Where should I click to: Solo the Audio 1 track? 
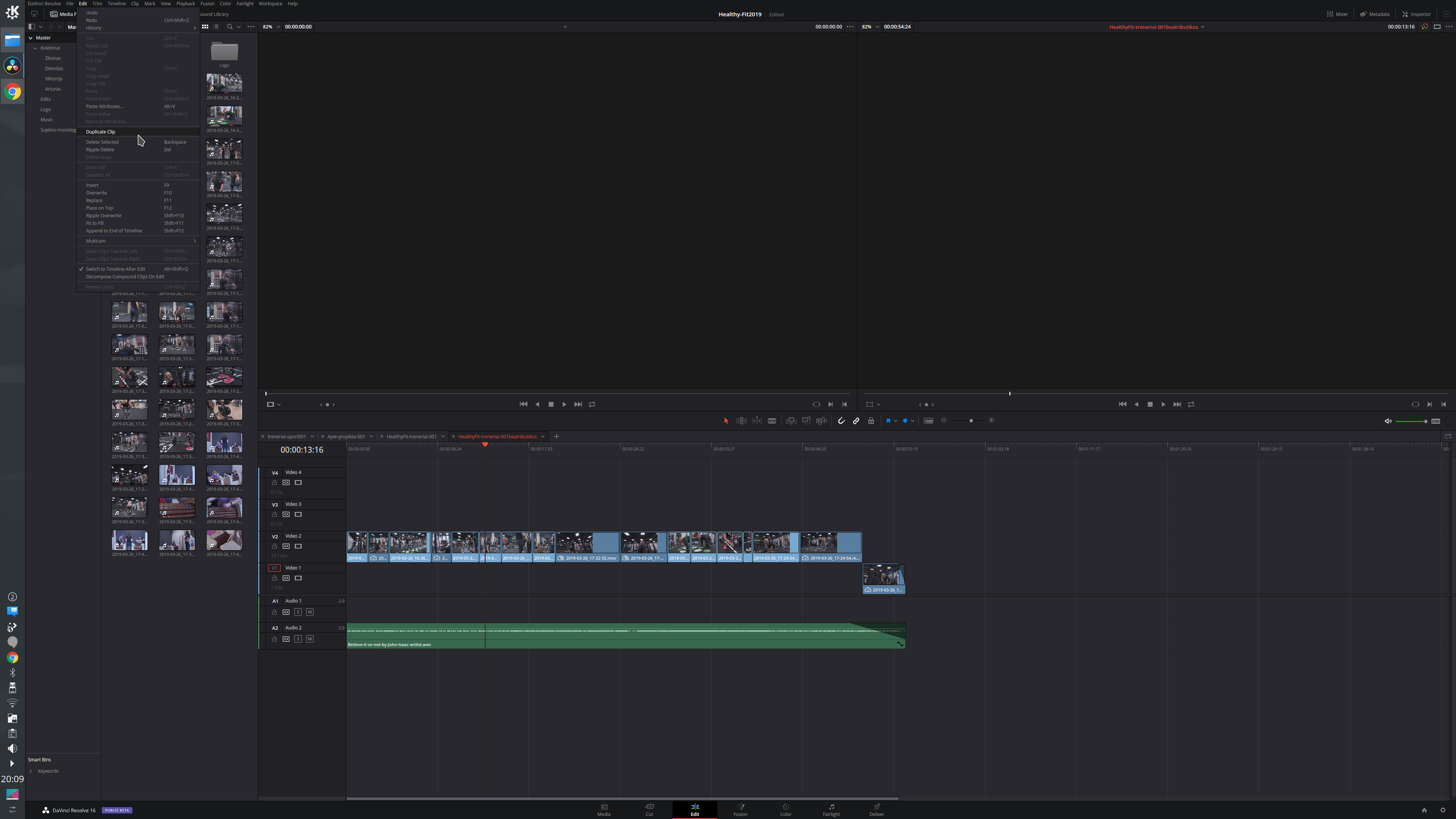[298, 612]
